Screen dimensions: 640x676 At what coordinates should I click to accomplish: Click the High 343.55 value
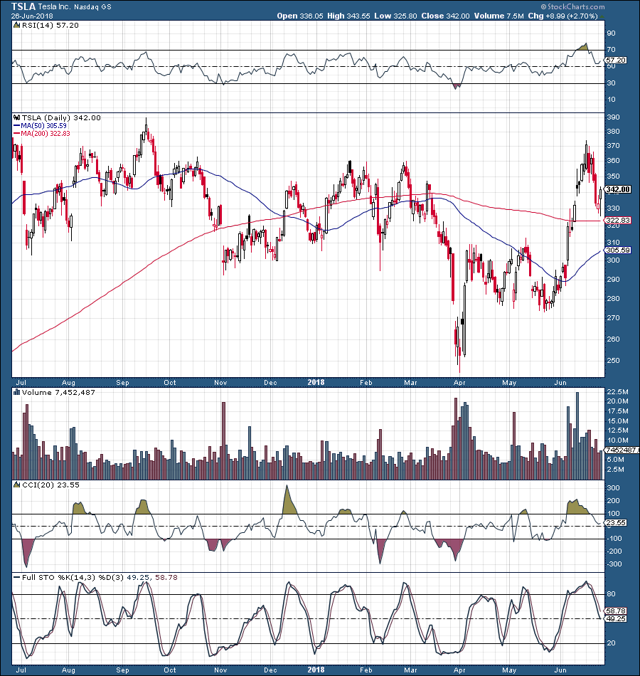348,16
